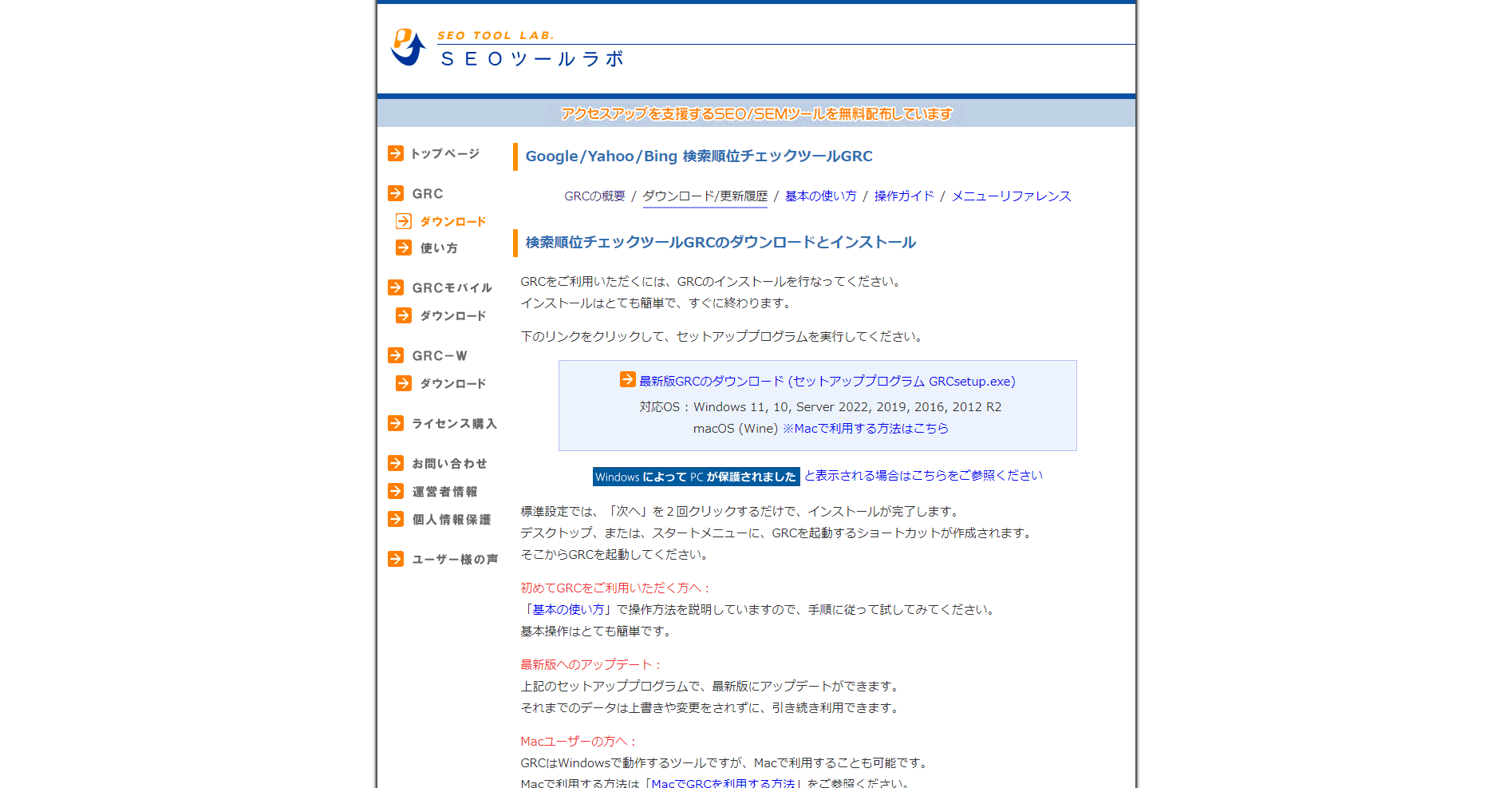Viewport: 1512px width, 788px height.
Task: Select the ダウンロード/更新履歴 tab
Action: click(705, 196)
